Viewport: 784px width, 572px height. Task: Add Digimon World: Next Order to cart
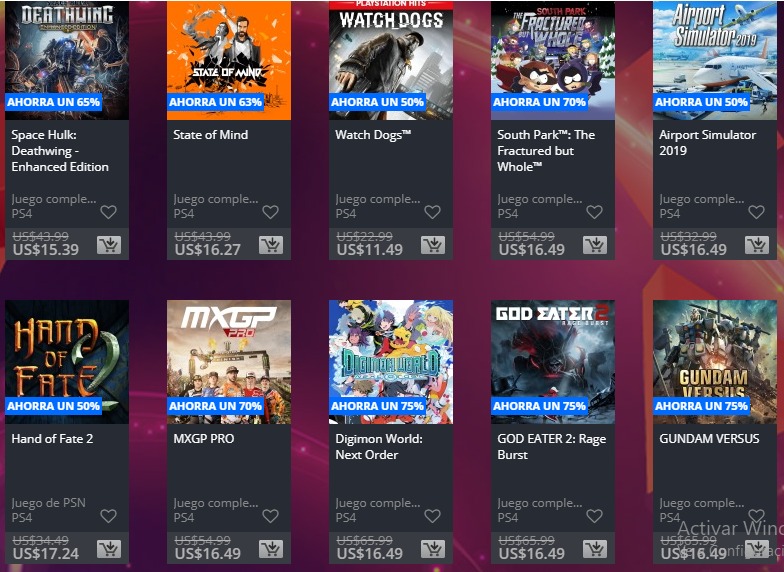tap(433, 549)
